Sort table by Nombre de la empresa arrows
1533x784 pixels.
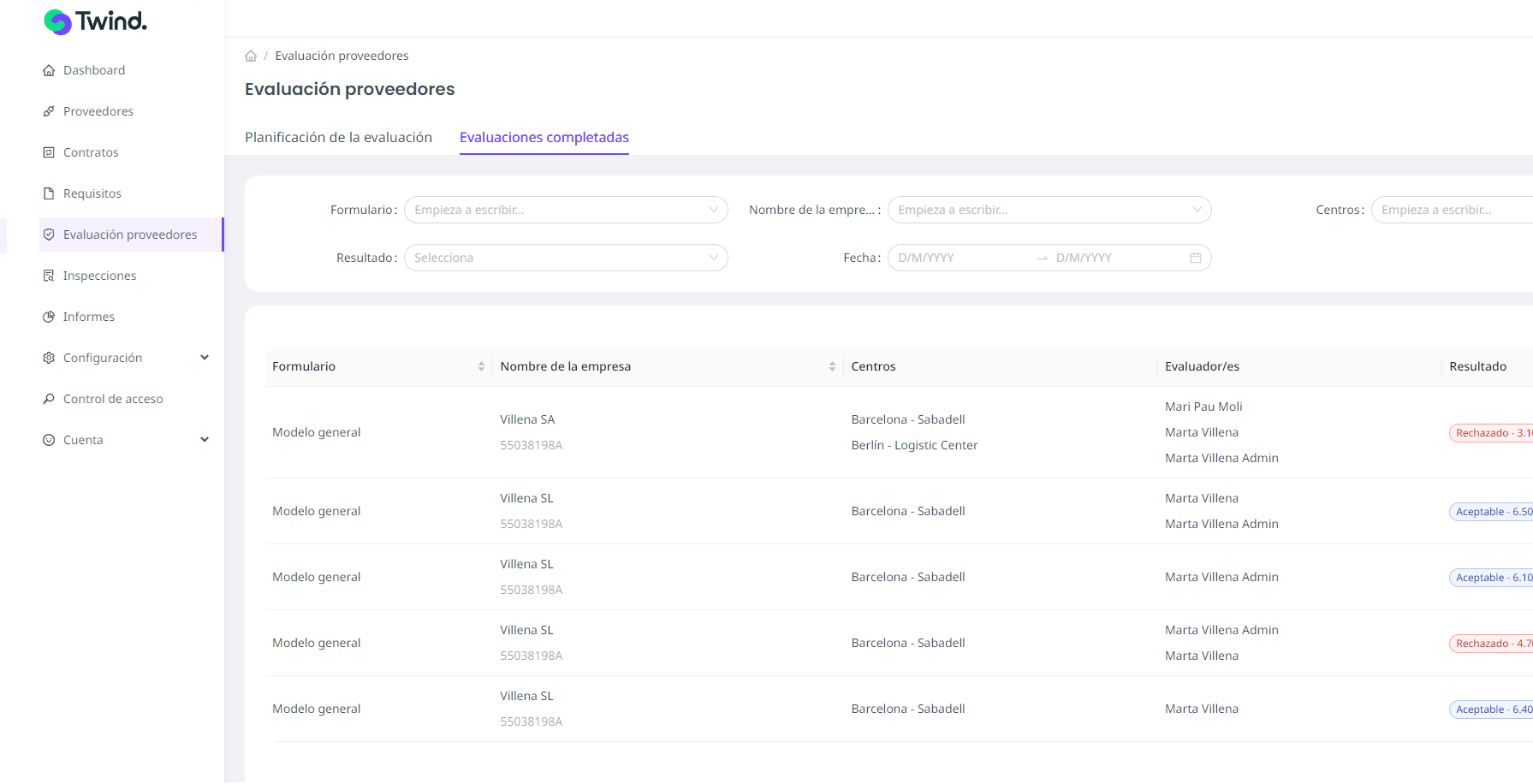coord(832,366)
